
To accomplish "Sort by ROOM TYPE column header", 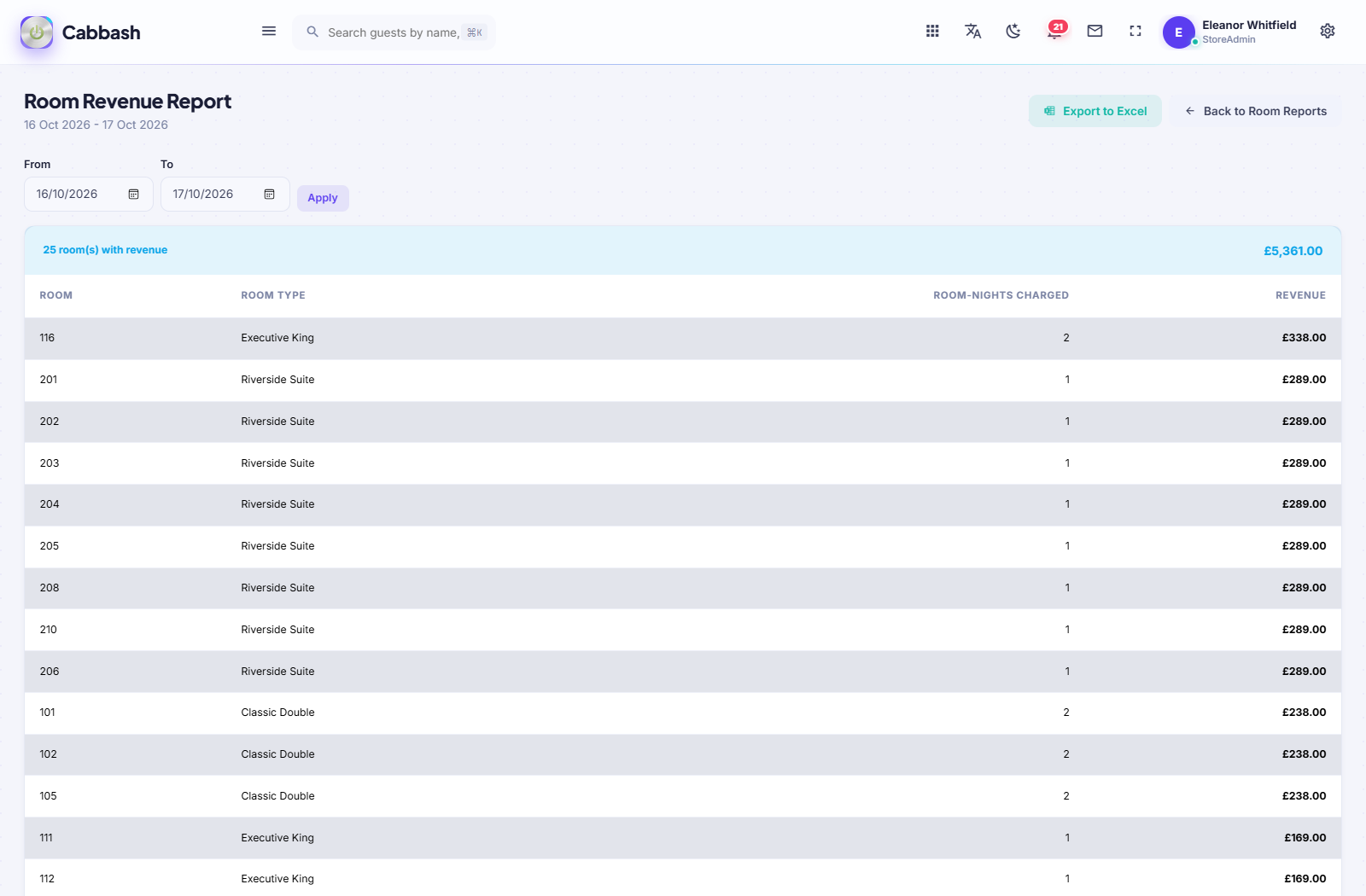I will click(273, 295).
